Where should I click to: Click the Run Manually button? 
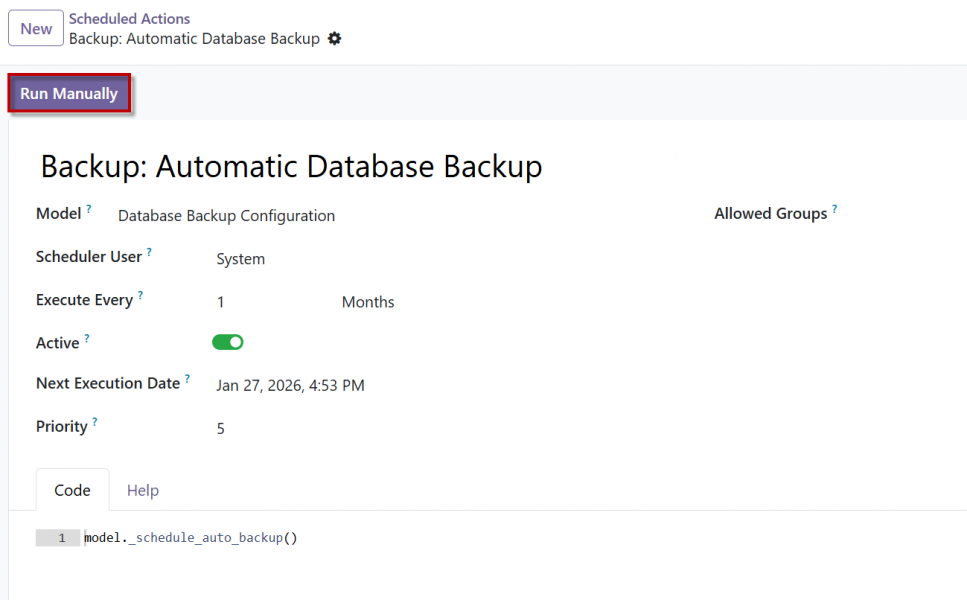[69, 94]
